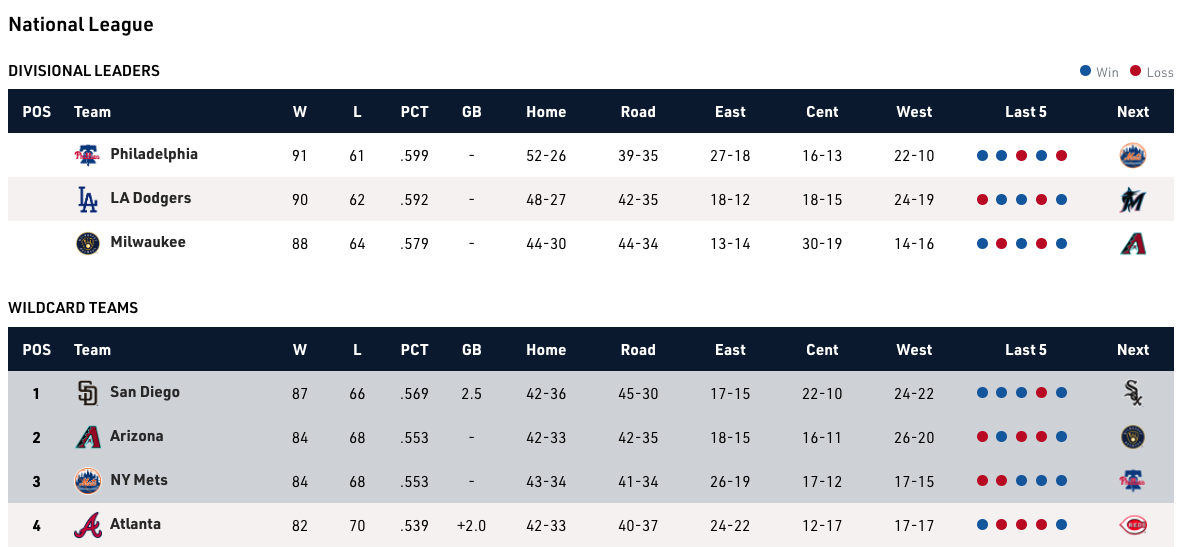Click the LA Dodgers team logo
The height and width of the screenshot is (547, 1184).
point(88,199)
